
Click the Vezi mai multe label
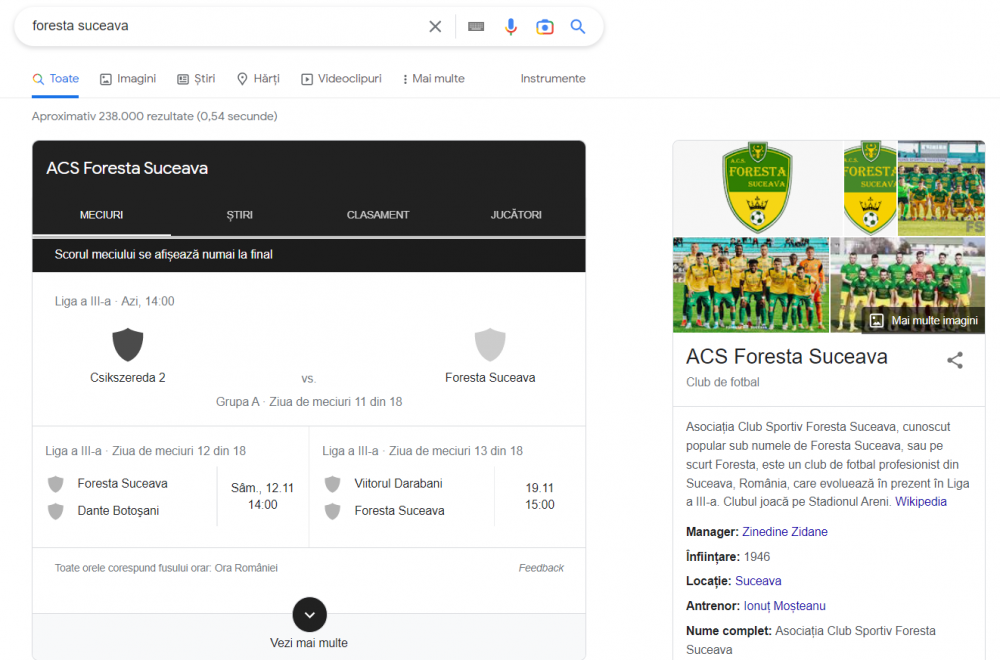tap(309, 643)
